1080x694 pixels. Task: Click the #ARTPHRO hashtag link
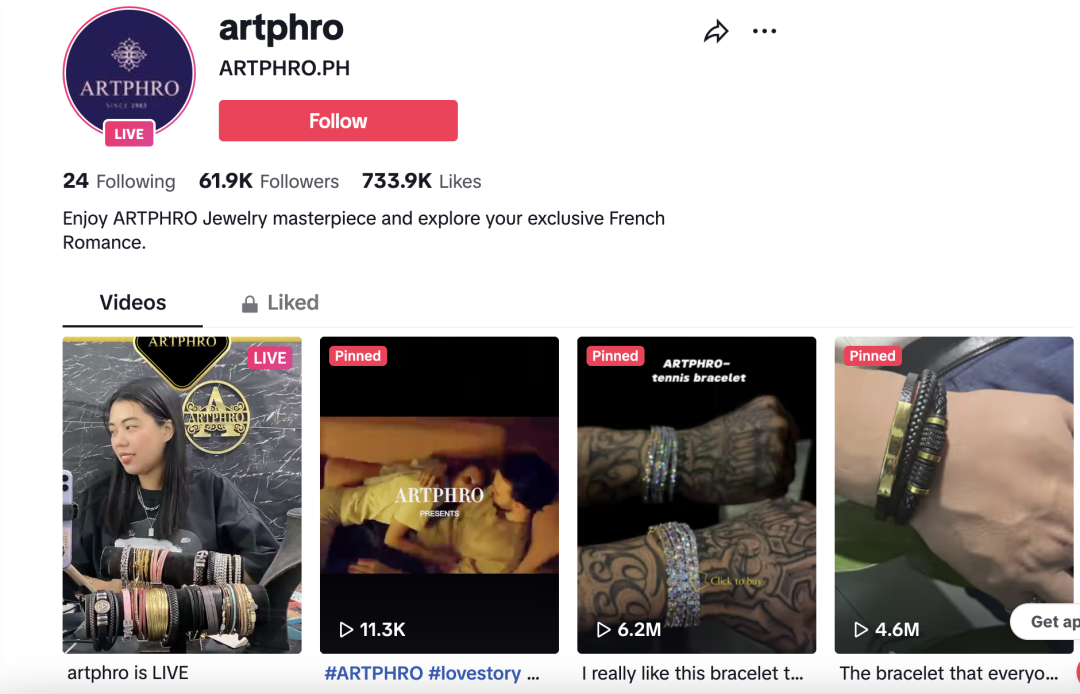pyautogui.click(x=373, y=673)
